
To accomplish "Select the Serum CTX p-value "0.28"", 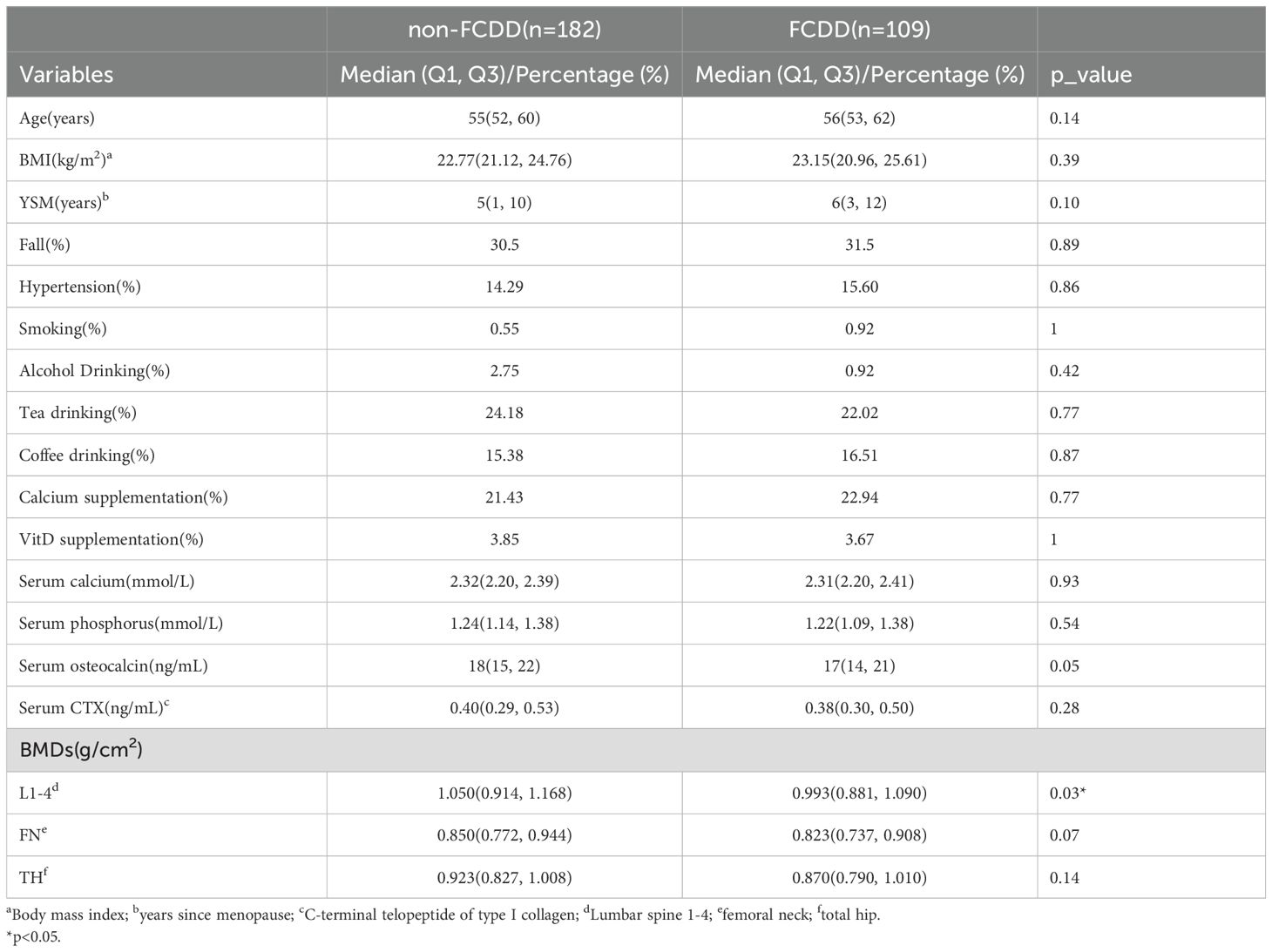I will [1065, 708].
